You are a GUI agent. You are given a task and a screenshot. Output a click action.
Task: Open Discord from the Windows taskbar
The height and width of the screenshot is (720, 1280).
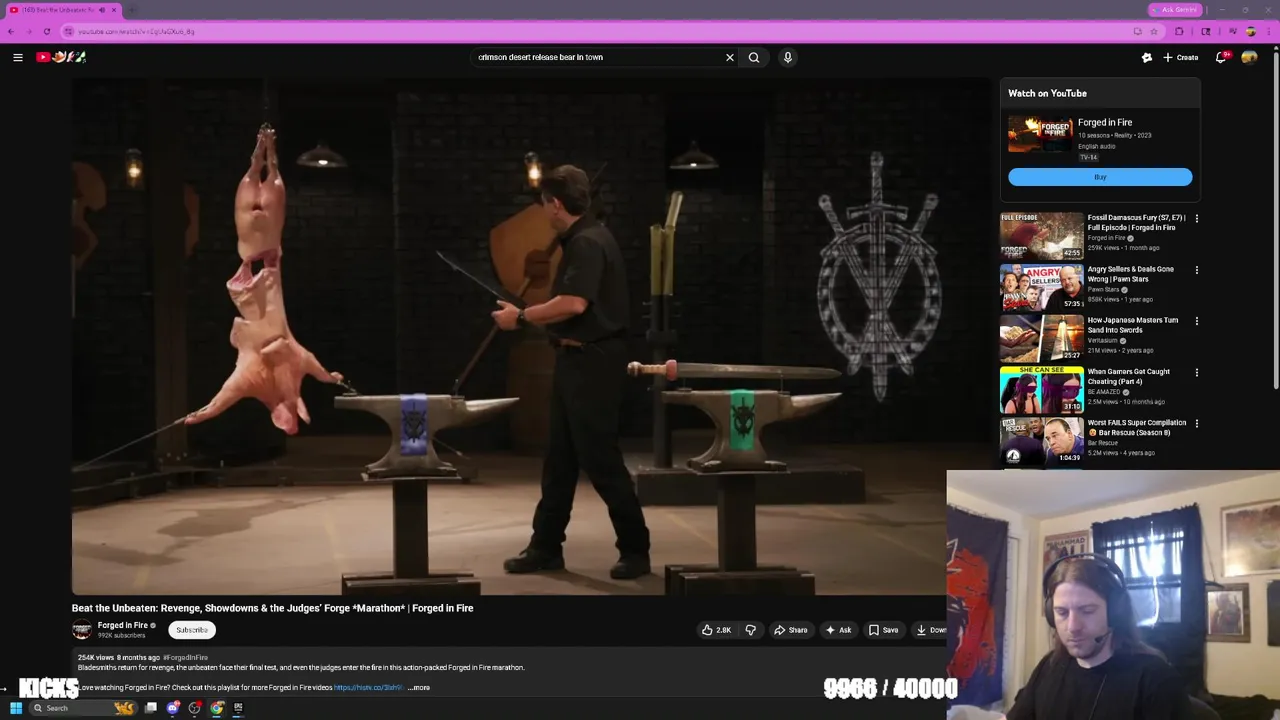[173, 708]
